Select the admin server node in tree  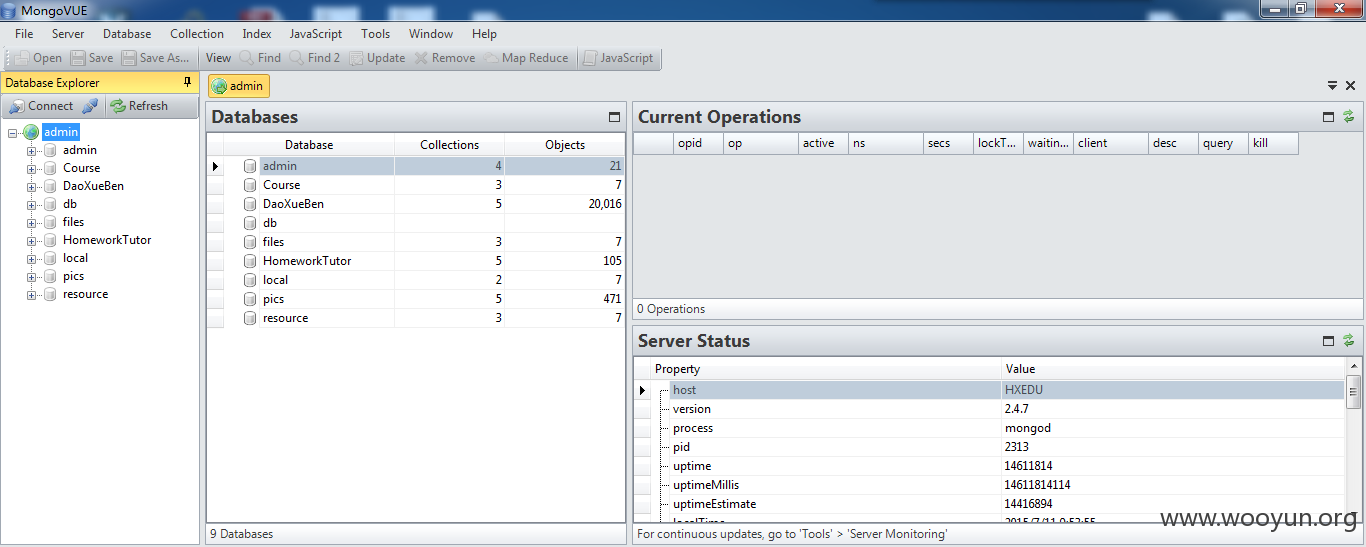[x=60, y=132]
